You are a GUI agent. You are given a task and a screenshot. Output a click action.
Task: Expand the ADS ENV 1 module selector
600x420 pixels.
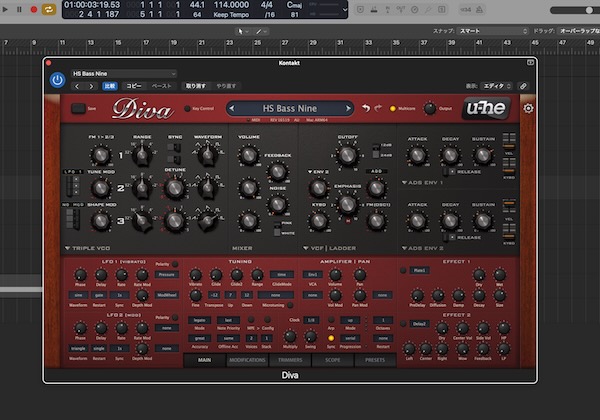422,182
